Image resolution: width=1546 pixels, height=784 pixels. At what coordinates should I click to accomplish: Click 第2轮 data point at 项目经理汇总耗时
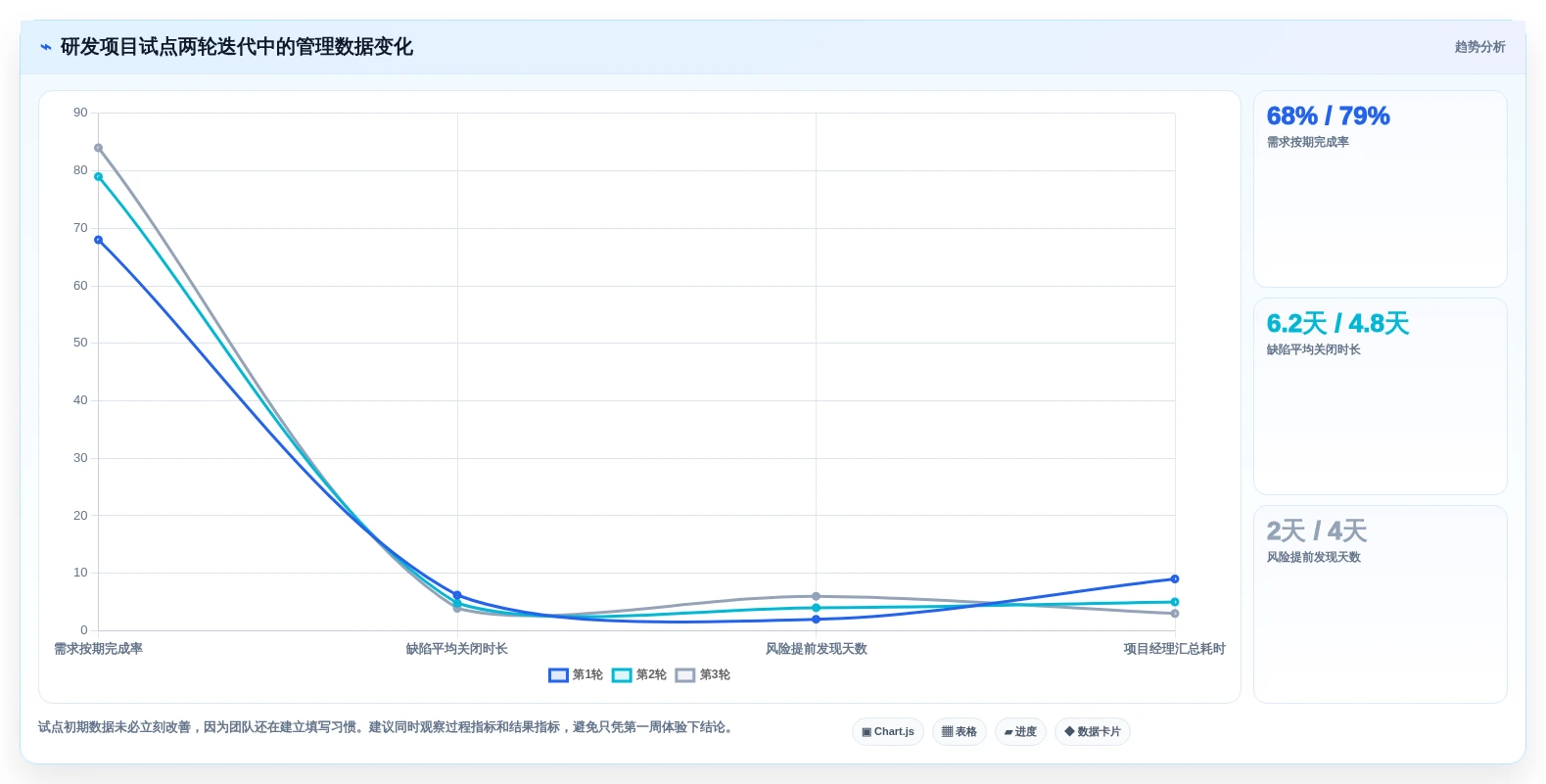point(1175,602)
